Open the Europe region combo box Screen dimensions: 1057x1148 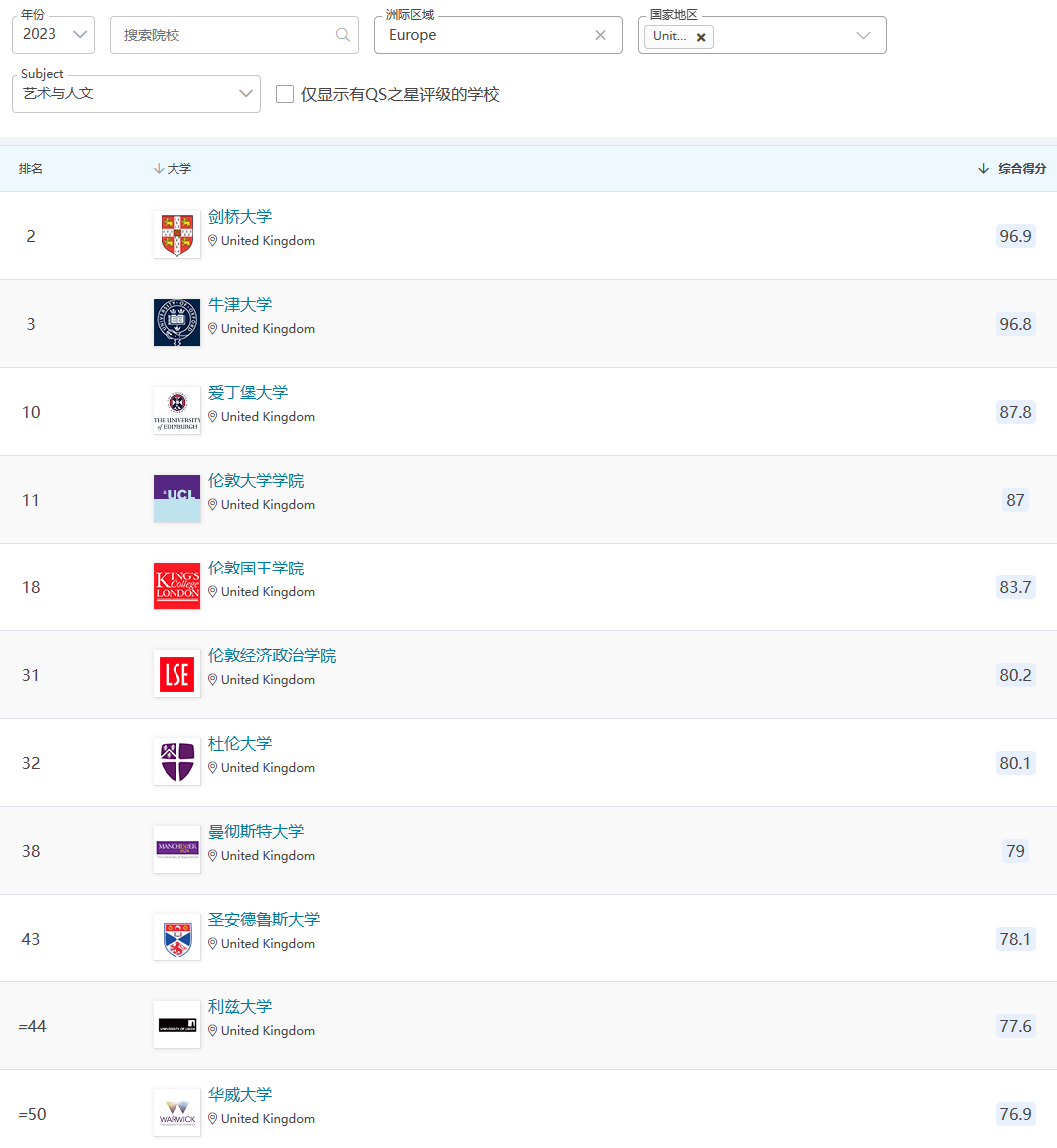click(499, 35)
